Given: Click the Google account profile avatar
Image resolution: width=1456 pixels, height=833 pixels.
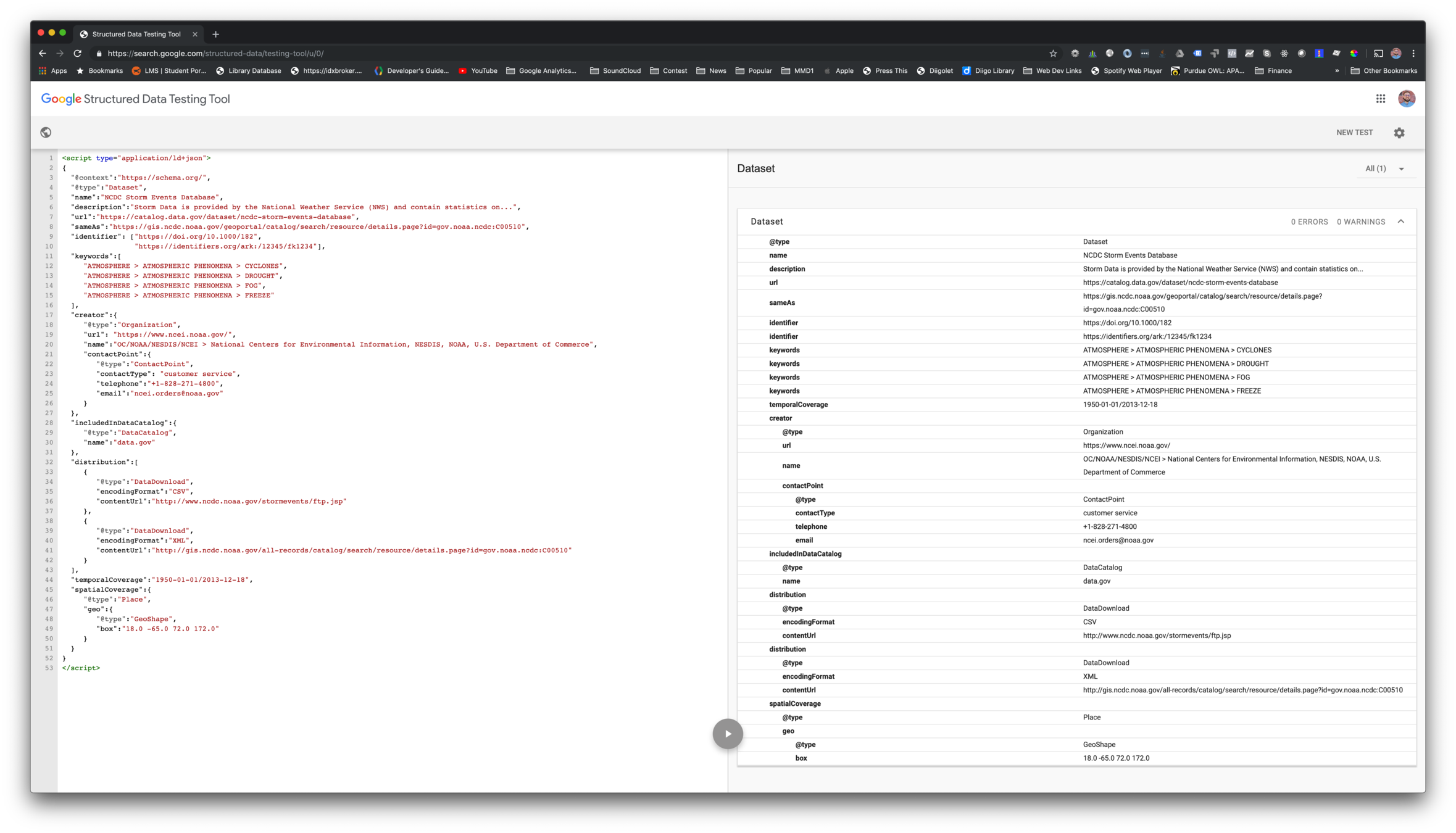Looking at the screenshot, I should tap(1407, 99).
